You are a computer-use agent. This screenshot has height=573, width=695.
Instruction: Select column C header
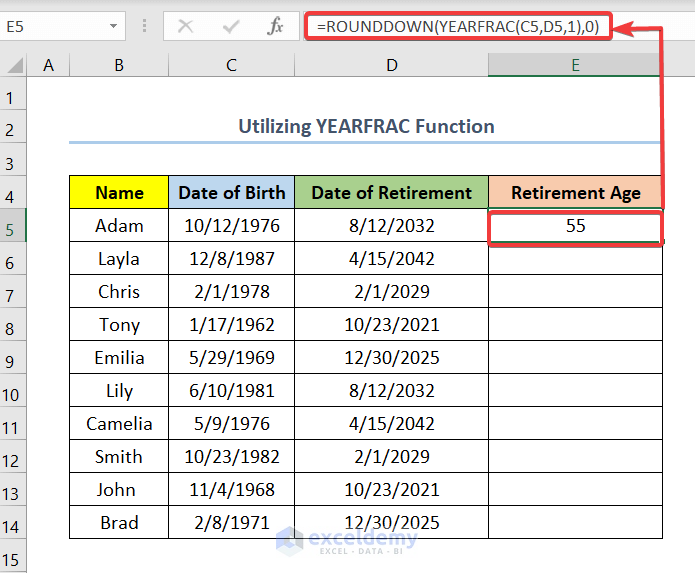coord(231,66)
